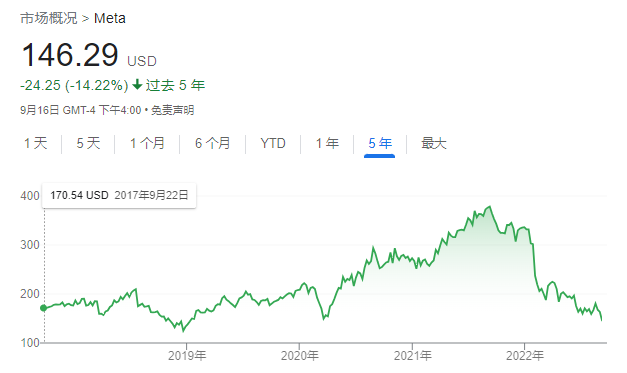Click the 146.29 current price value

point(70,55)
